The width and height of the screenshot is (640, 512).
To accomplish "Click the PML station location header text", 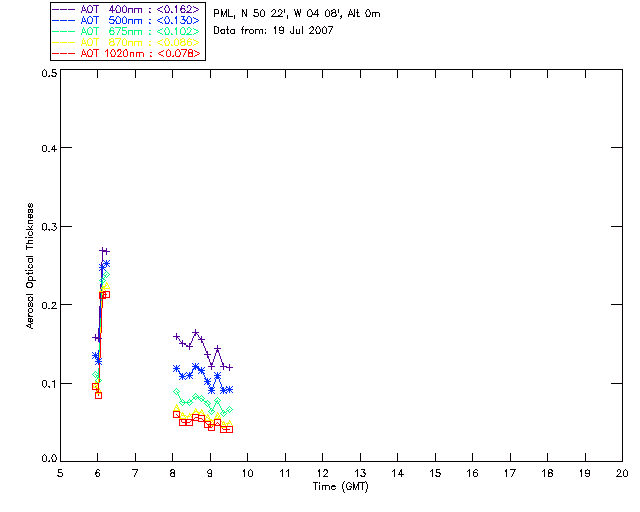I will click(x=297, y=14).
